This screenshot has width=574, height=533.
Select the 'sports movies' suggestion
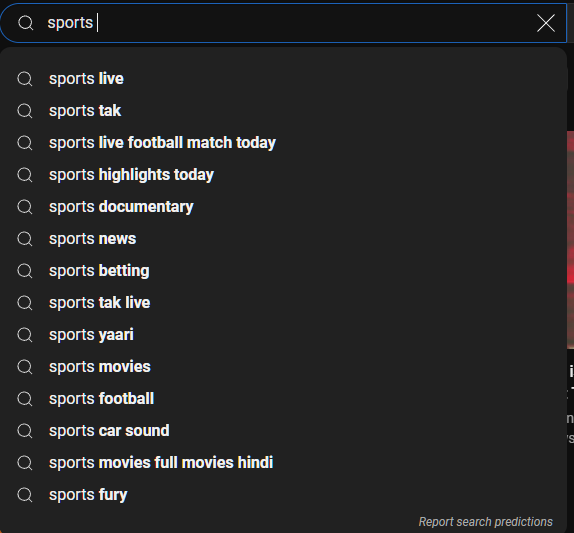click(x=283, y=367)
